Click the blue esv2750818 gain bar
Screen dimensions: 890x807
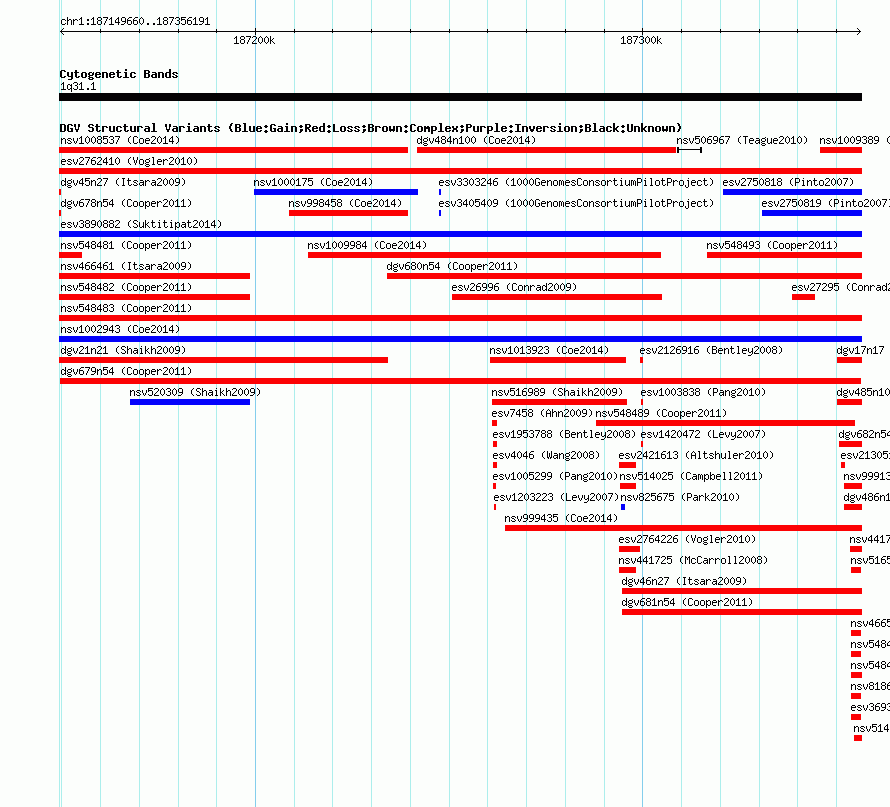[x=792, y=192]
